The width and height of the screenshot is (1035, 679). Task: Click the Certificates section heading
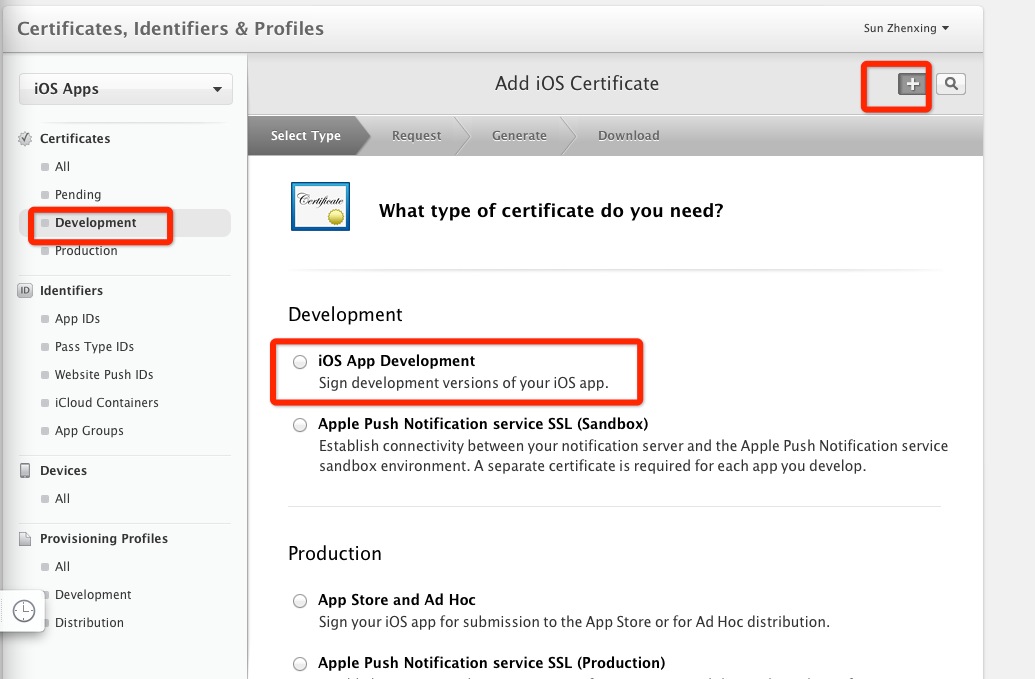click(75, 139)
